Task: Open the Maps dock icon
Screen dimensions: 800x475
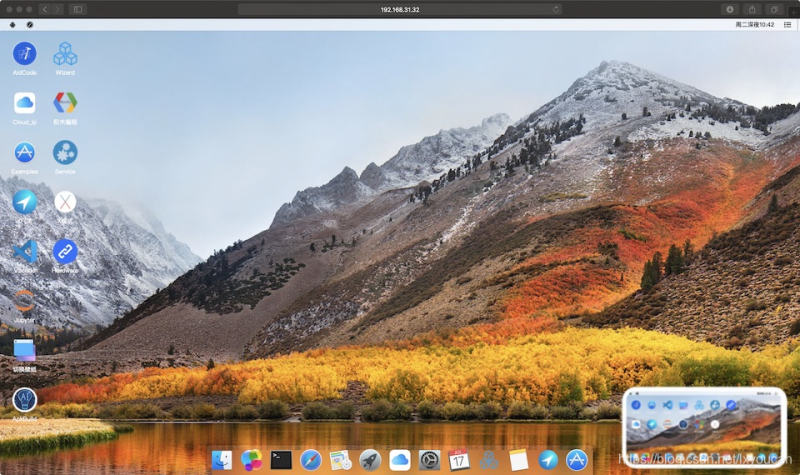Action: click(340, 460)
